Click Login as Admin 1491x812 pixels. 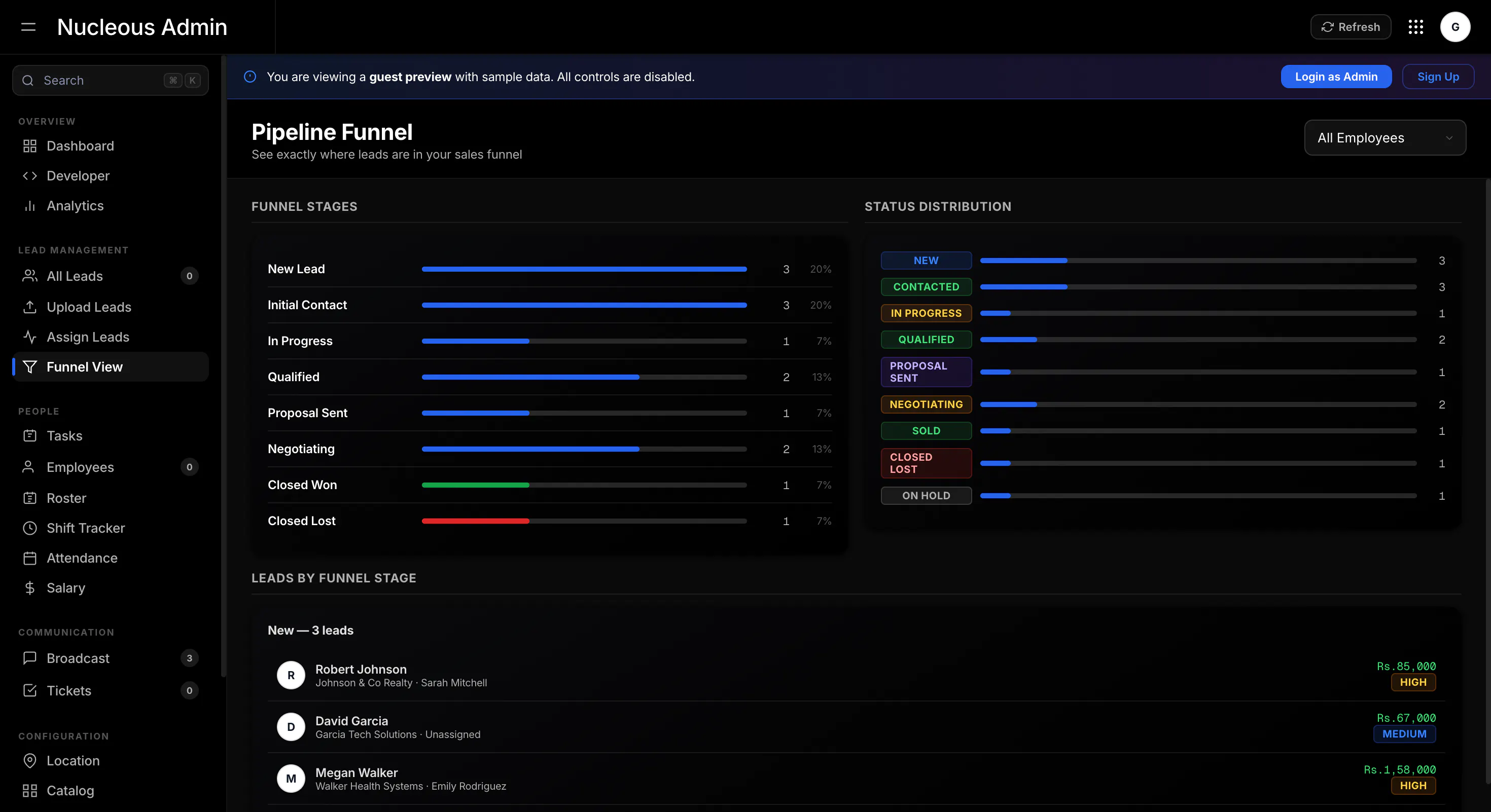click(x=1336, y=77)
